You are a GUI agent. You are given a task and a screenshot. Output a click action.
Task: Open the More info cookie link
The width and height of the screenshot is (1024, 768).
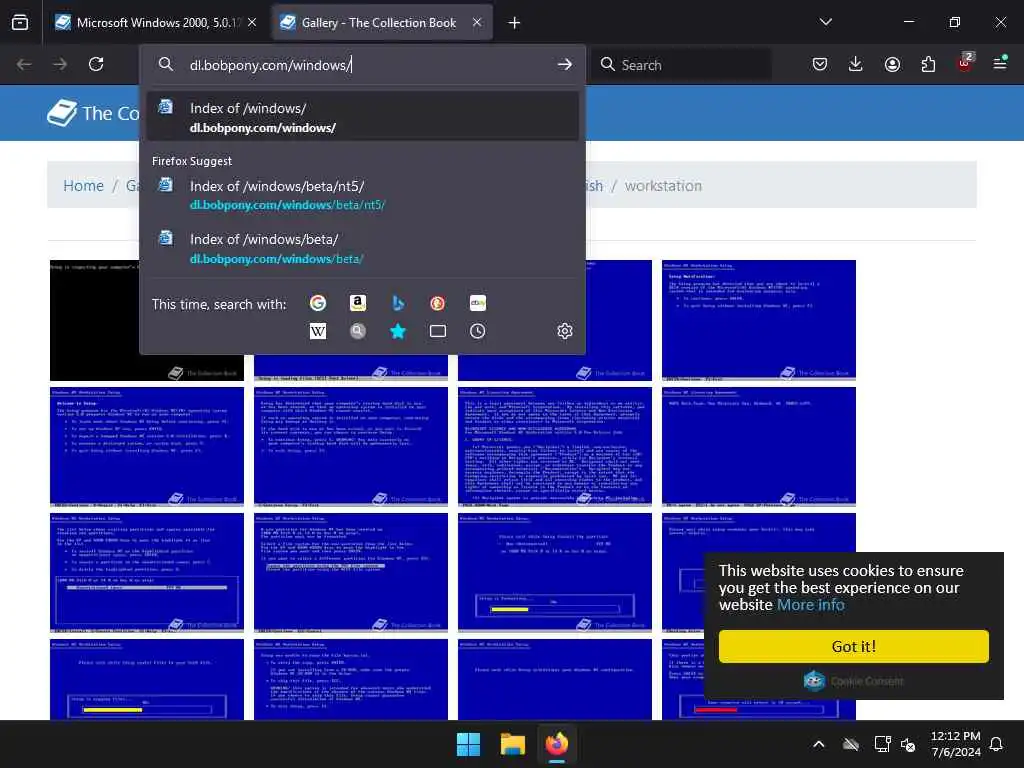[x=810, y=605]
